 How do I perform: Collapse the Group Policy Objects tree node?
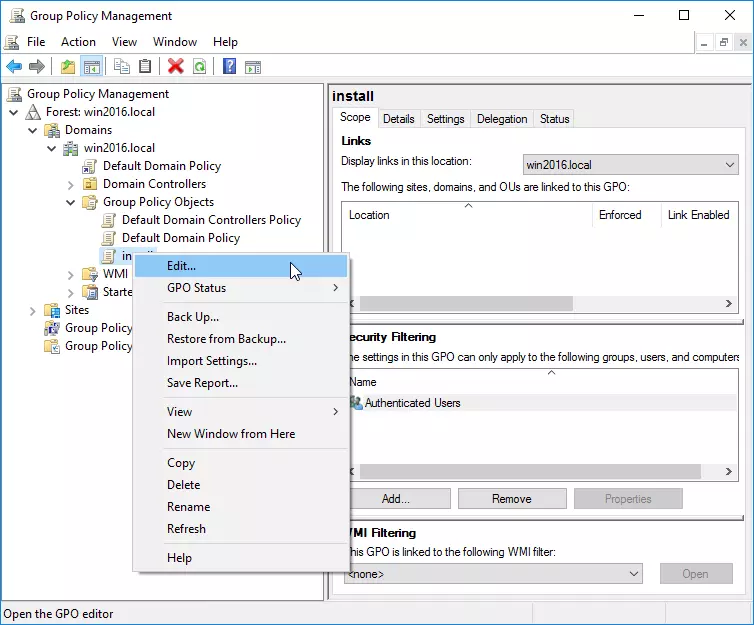(71, 202)
